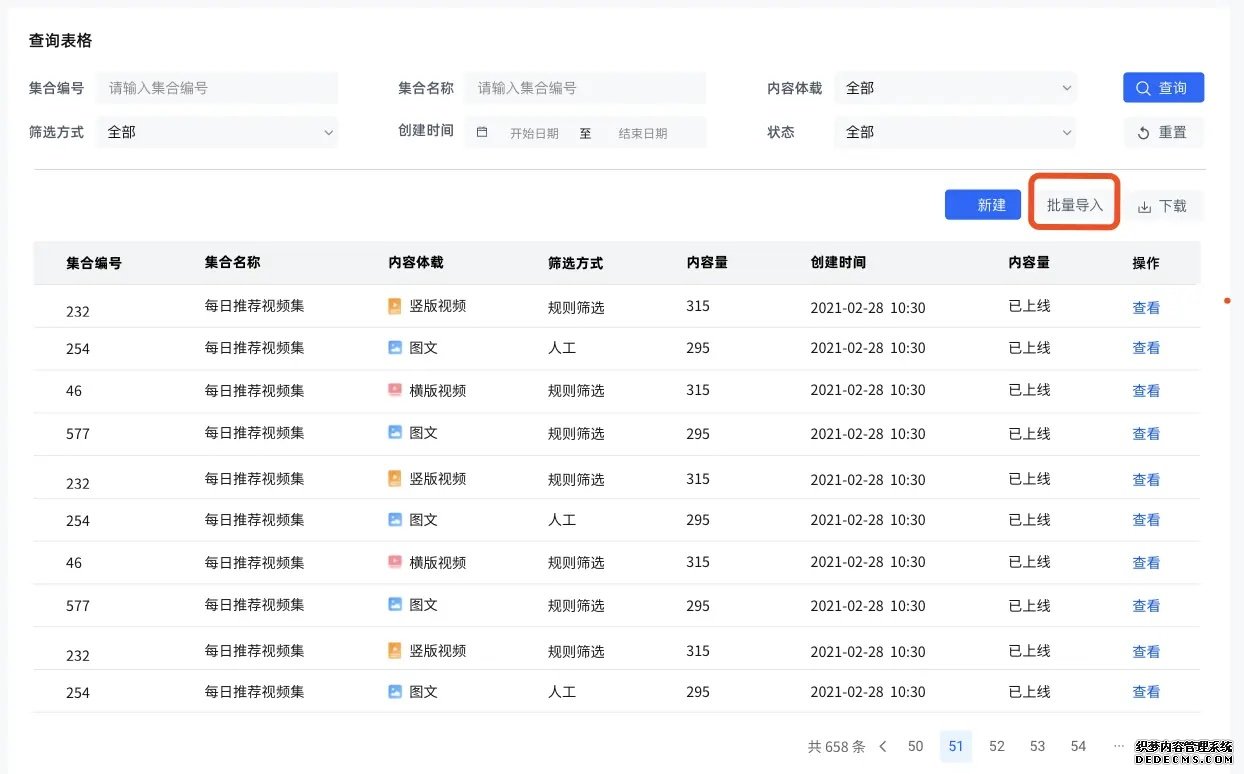Open the 筛选方式 filter dropdown

(x=217, y=132)
